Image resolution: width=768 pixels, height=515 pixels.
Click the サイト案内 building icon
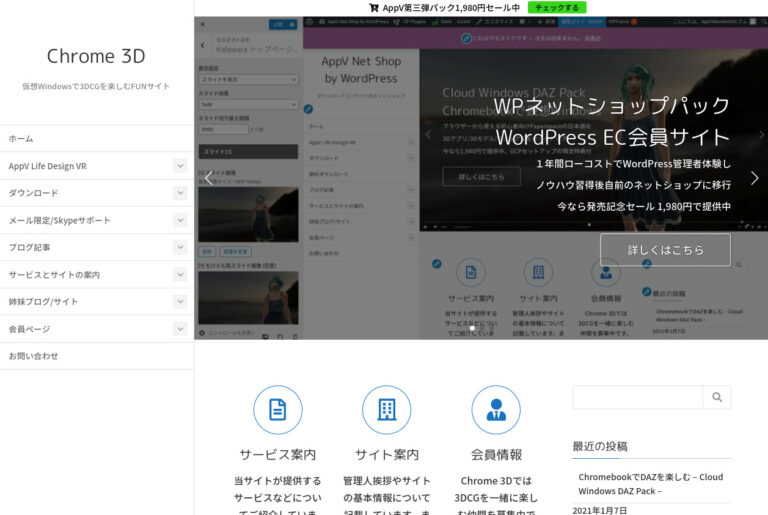pos(387,410)
